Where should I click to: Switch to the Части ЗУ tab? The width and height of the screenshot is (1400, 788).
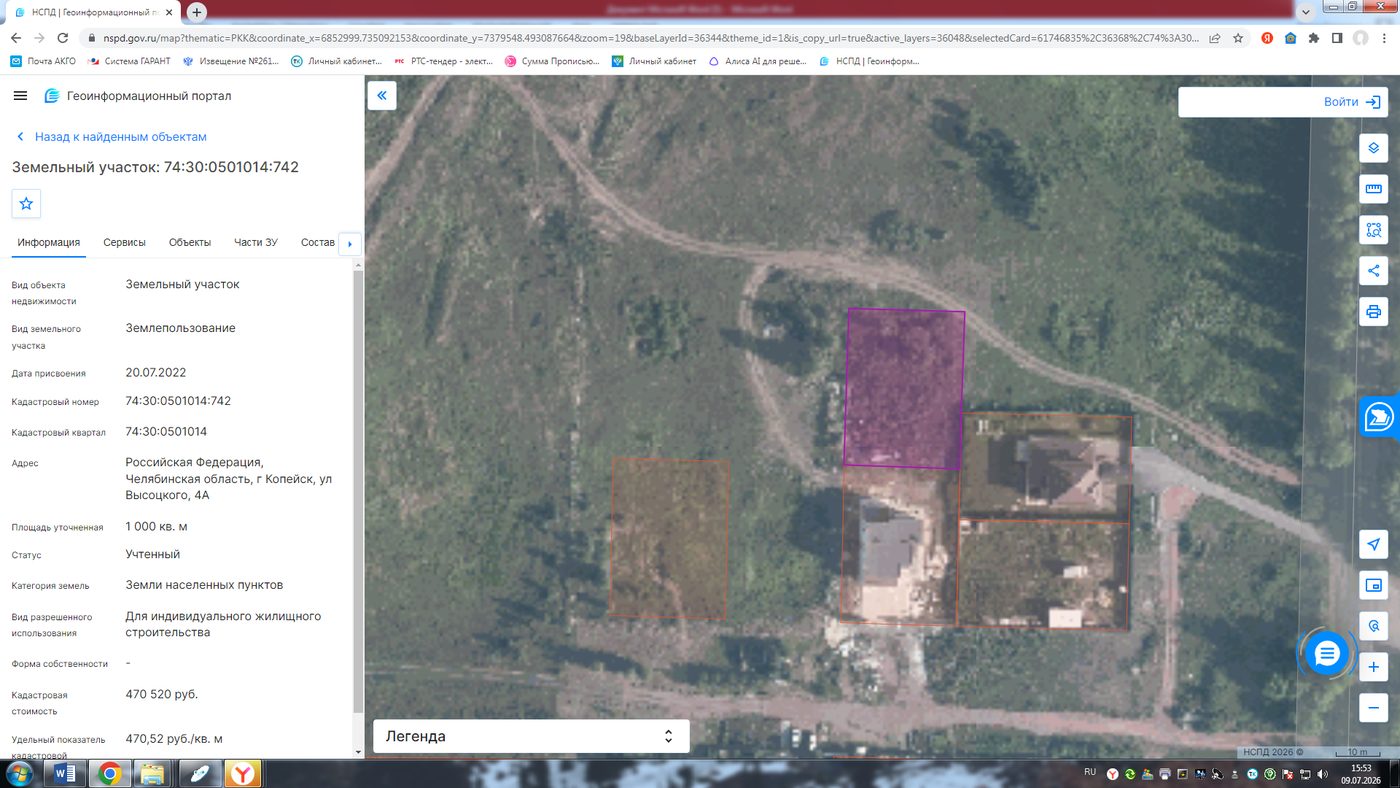256,243
